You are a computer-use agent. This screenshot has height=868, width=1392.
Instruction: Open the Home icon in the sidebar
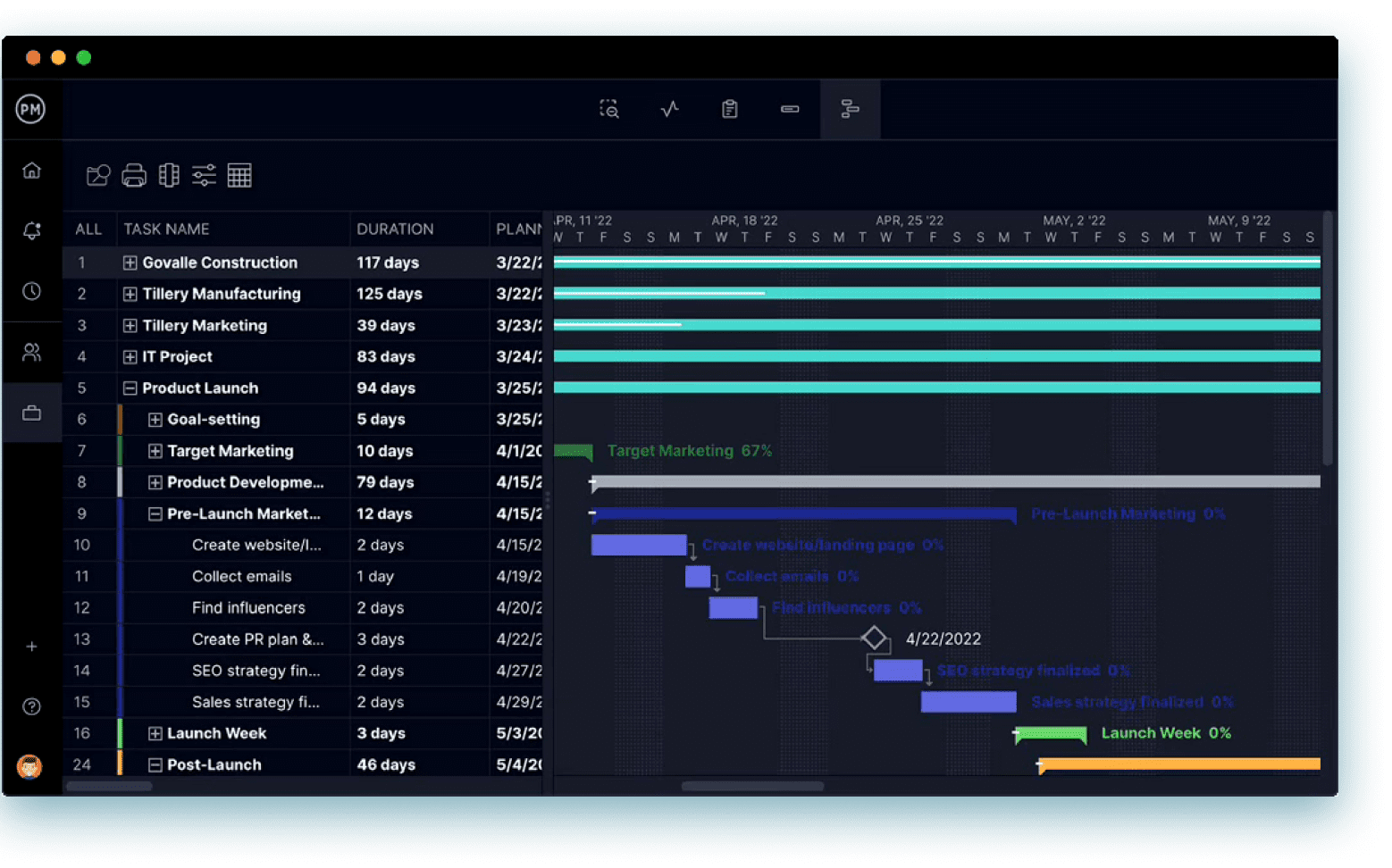(31, 170)
